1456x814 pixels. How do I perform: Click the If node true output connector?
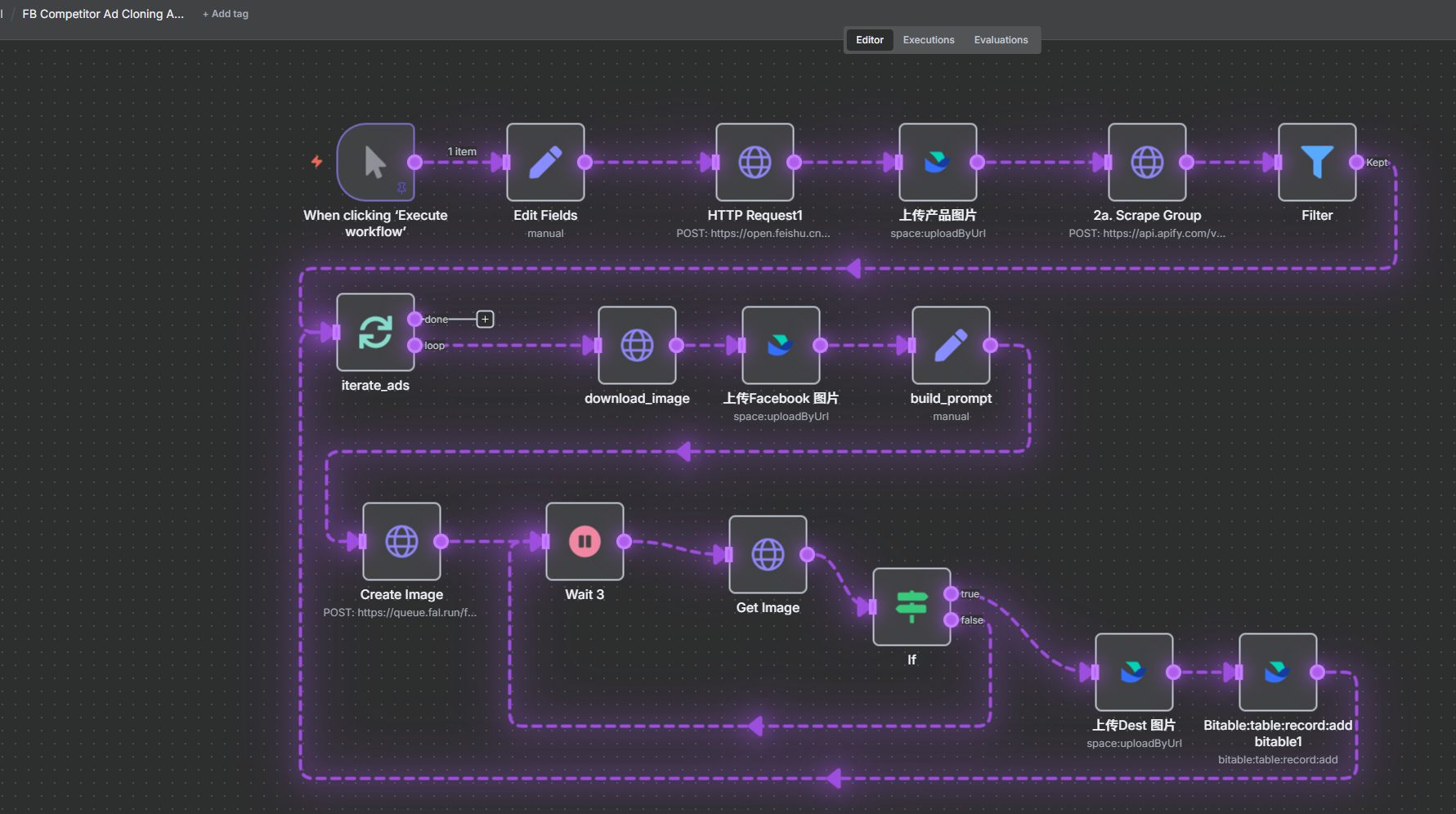[x=951, y=593]
